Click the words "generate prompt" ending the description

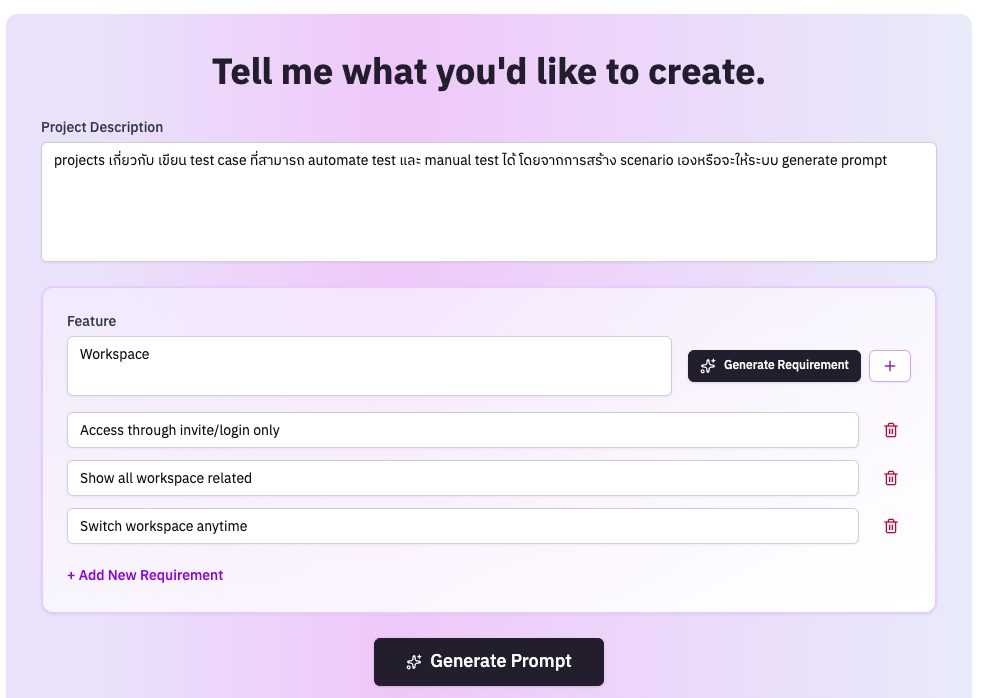click(x=834, y=160)
